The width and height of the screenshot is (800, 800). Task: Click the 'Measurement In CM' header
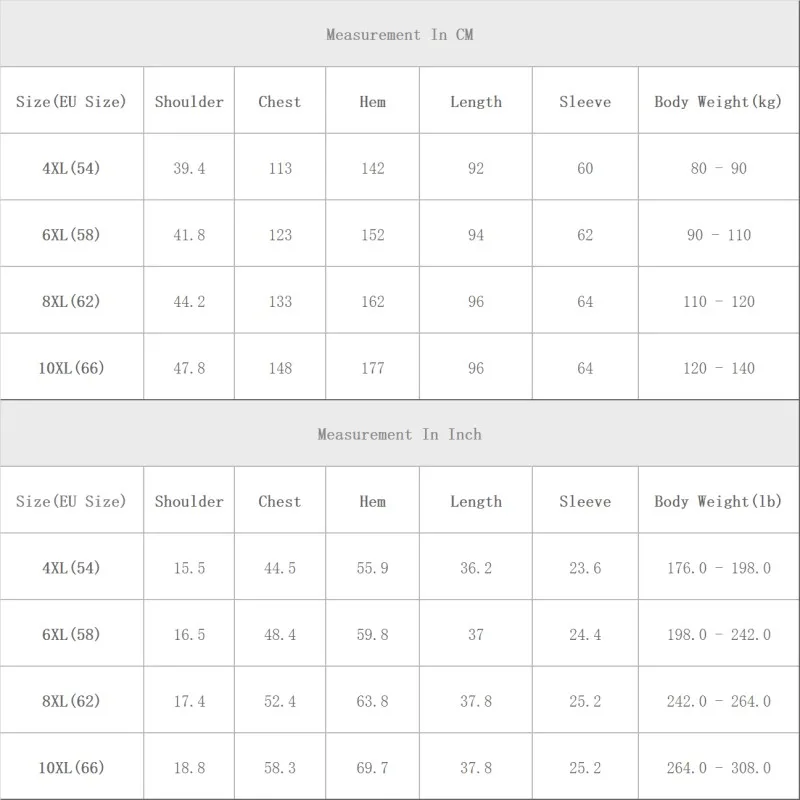[x=399, y=33]
